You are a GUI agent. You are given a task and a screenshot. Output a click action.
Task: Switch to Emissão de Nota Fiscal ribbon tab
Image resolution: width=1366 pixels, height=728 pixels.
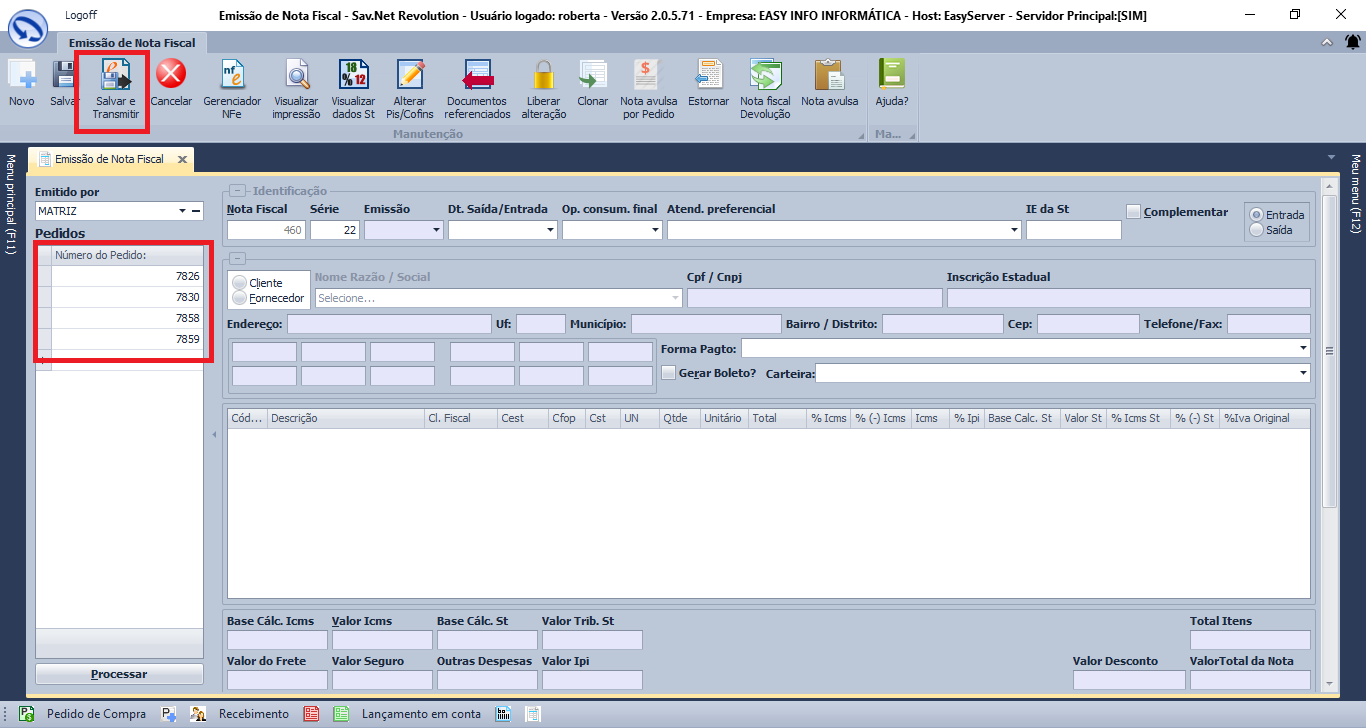coord(132,43)
